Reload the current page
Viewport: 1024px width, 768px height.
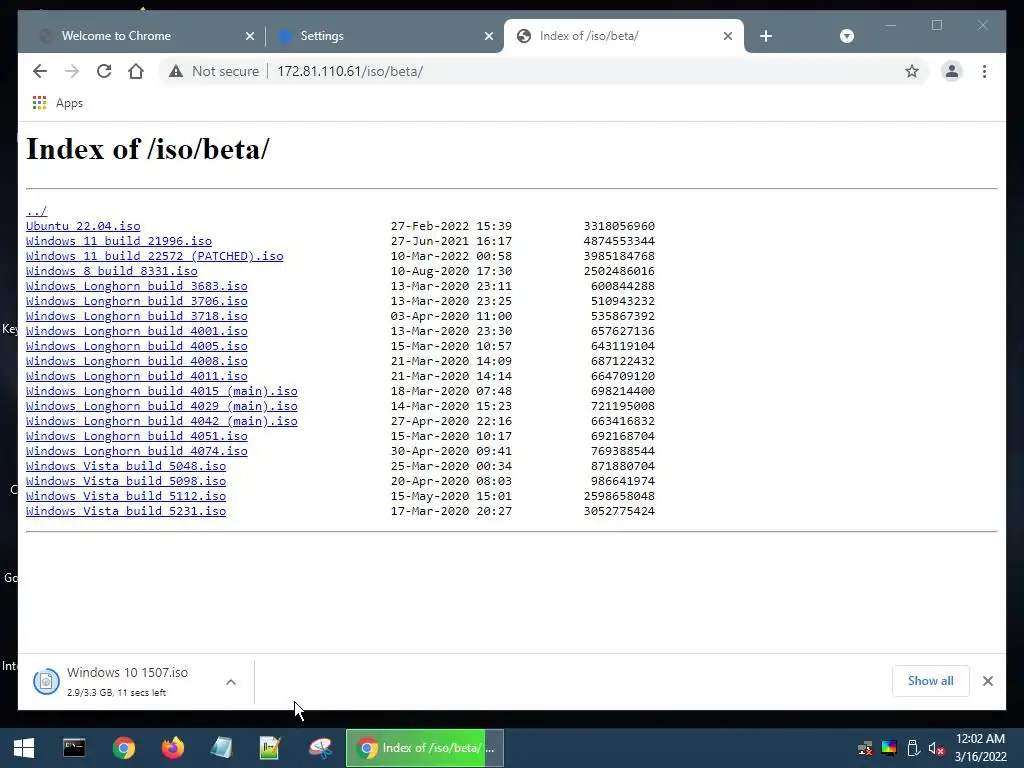pos(104,71)
